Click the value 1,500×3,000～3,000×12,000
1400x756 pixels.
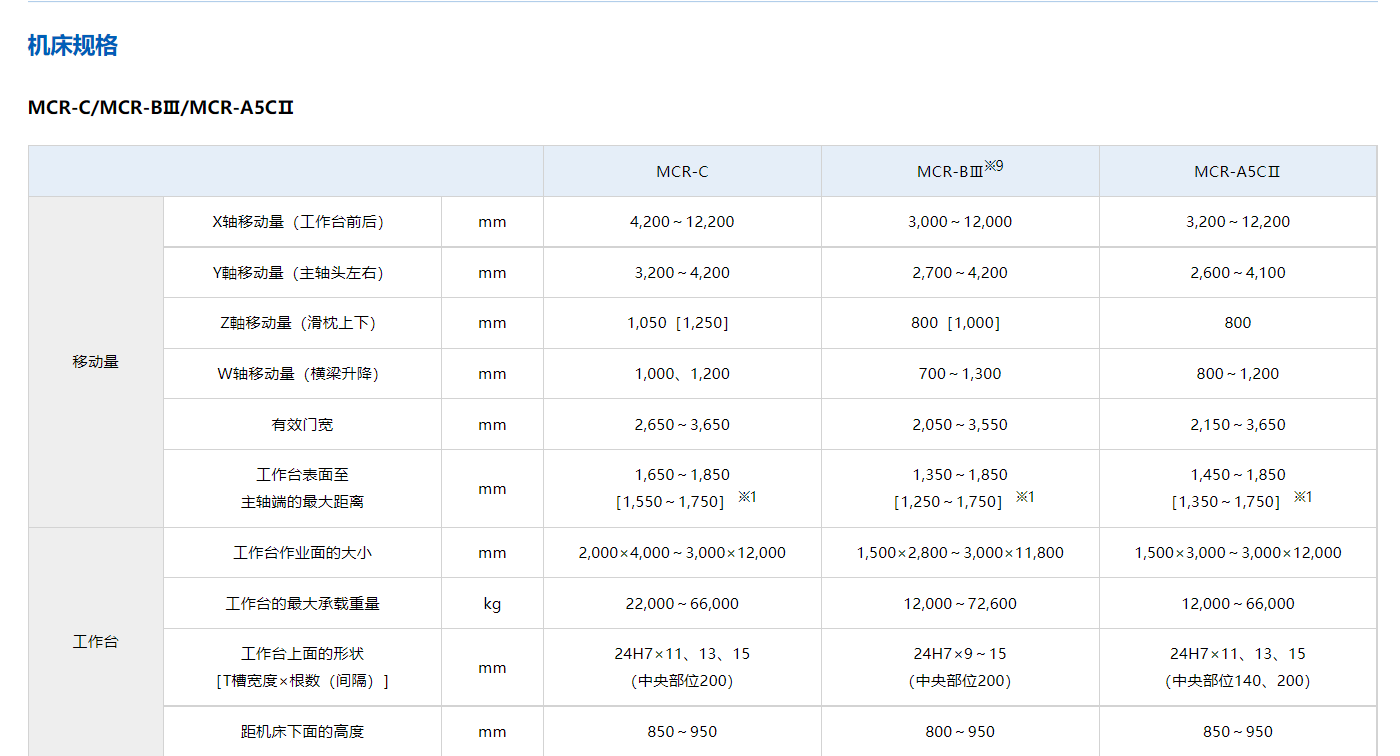1238,552
